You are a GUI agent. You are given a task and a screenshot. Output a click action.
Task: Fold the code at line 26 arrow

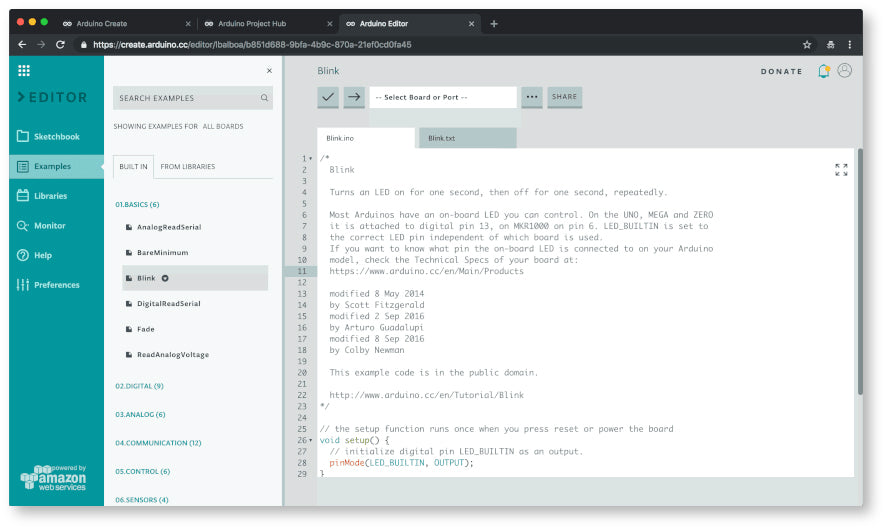[x=311, y=440]
